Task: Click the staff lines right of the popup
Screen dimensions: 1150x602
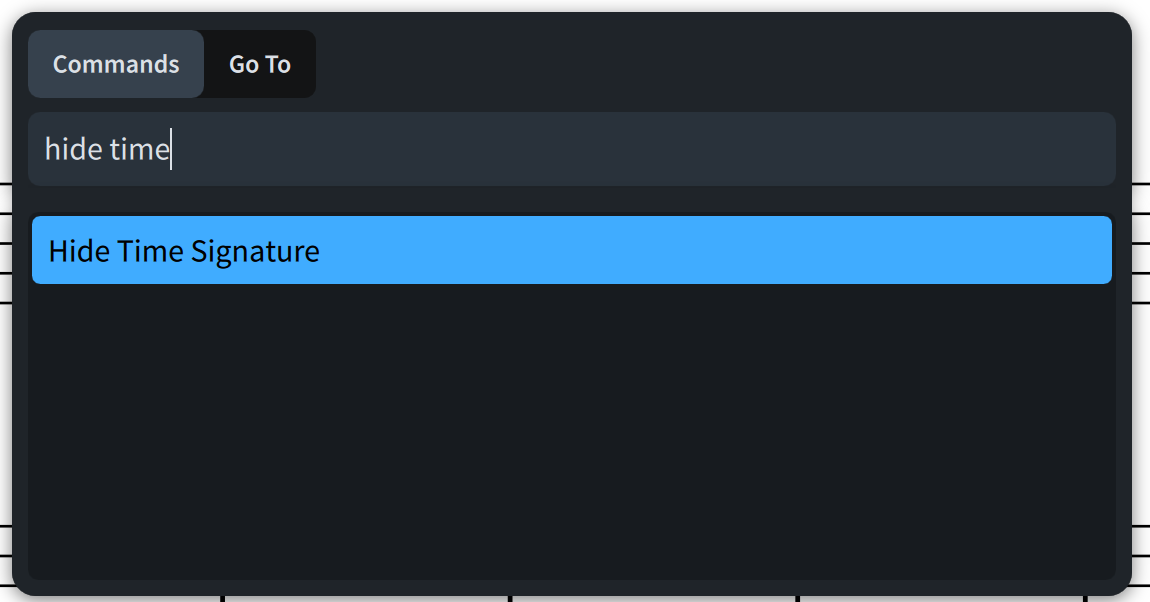Action: coord(1141,242)
